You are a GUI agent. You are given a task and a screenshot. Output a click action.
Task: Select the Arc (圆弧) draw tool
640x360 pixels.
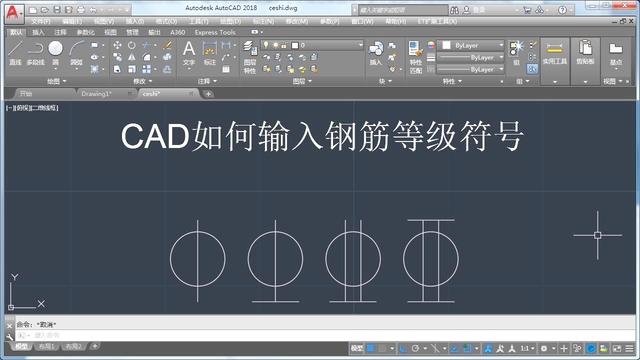tap(76, 53)
